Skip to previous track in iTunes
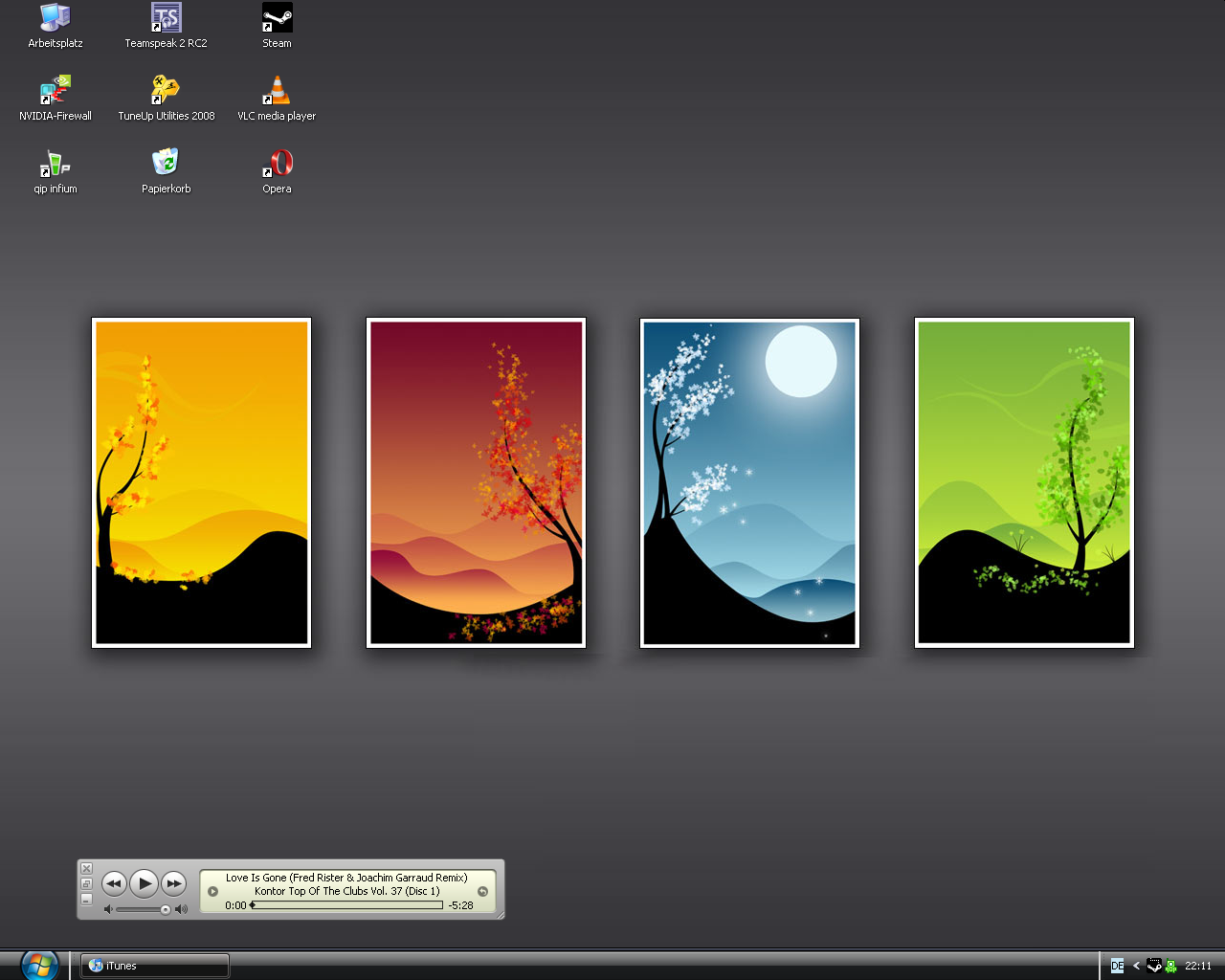1225x980 pixels. (114, 883)
